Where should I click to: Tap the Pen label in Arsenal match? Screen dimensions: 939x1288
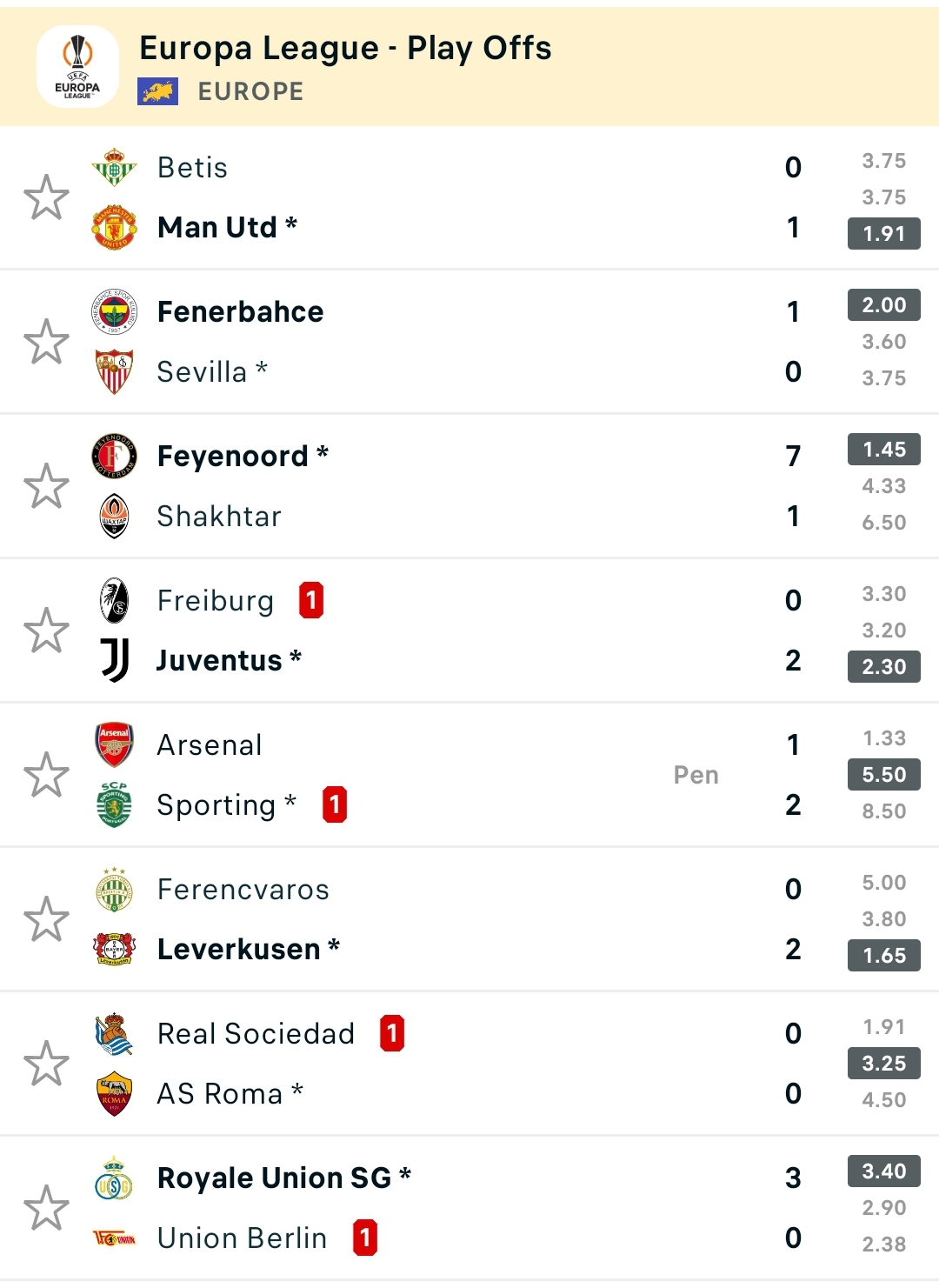click(x=696, y=775)
